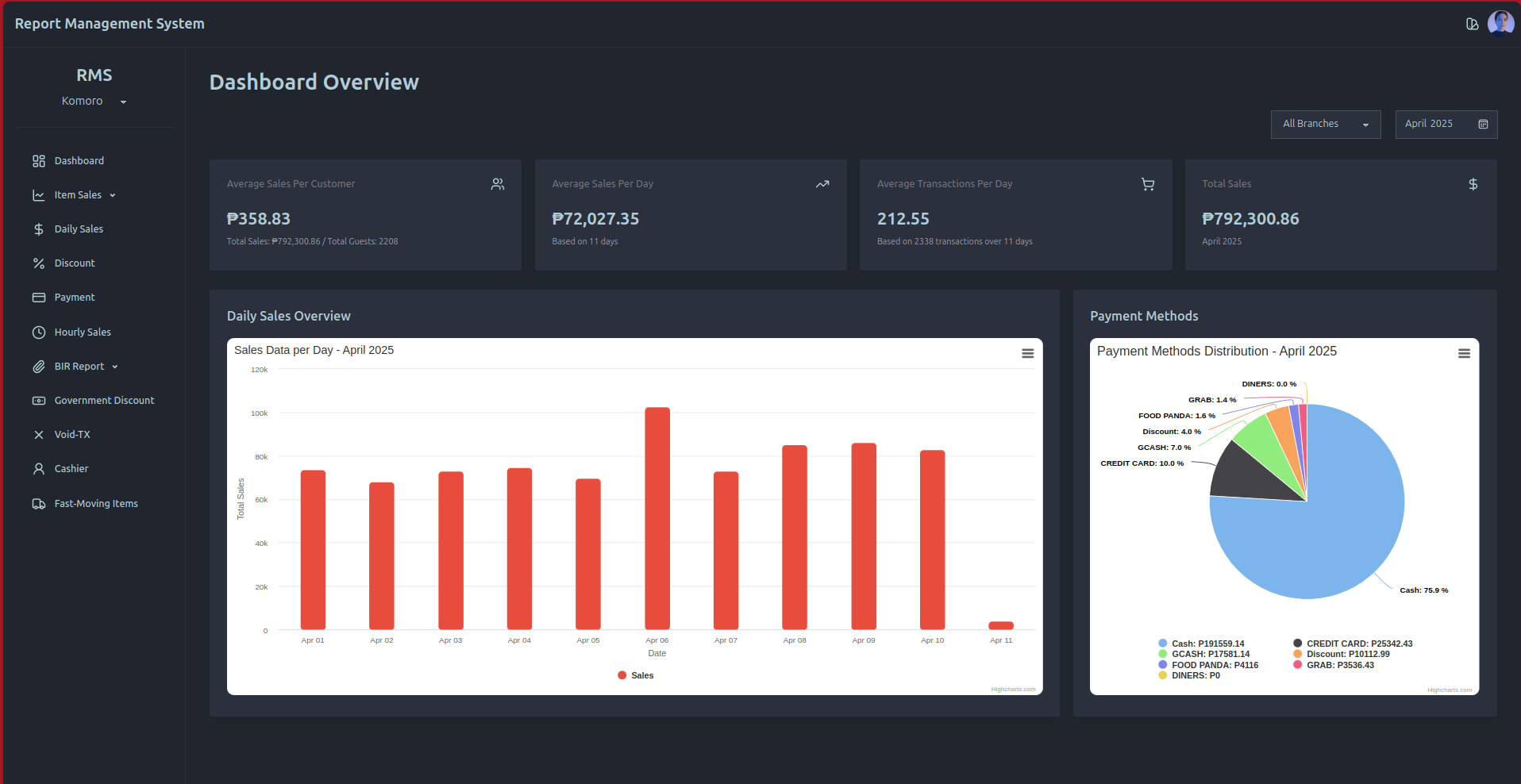Image resolution: width=1521 pixels, height=784 pixels.
Task: Click the Cash color dot in pie legend
Action: 1161,644
